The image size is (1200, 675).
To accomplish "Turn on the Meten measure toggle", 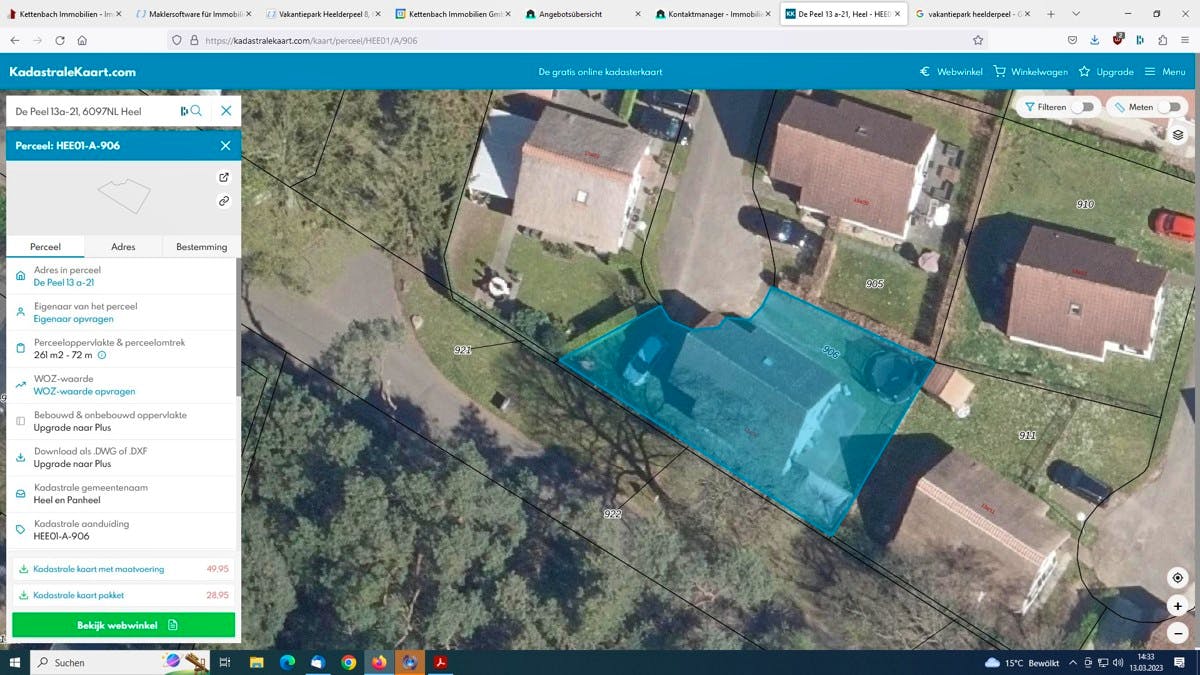I will click(x=1169, y=107).
